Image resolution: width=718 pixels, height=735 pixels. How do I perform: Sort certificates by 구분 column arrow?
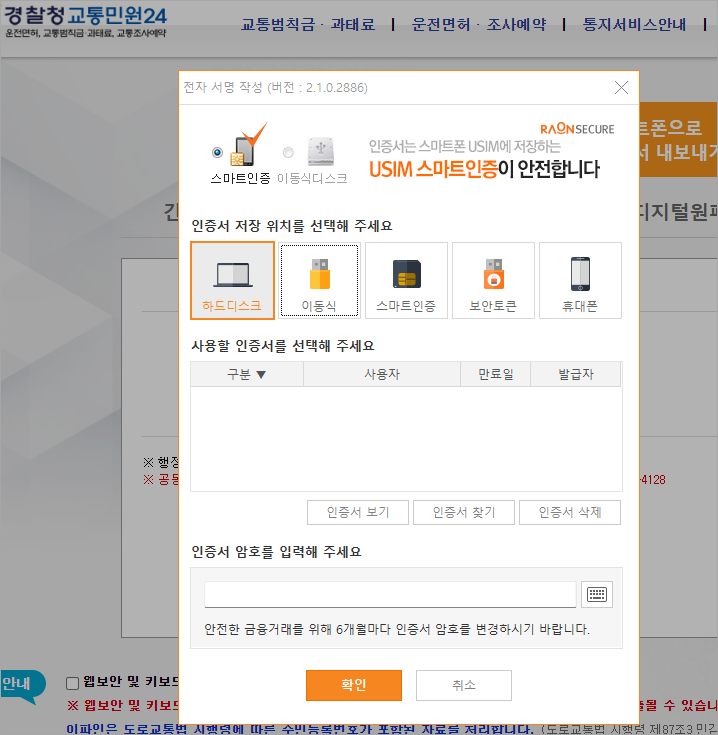pyautogui.click(x=261, y=375)
